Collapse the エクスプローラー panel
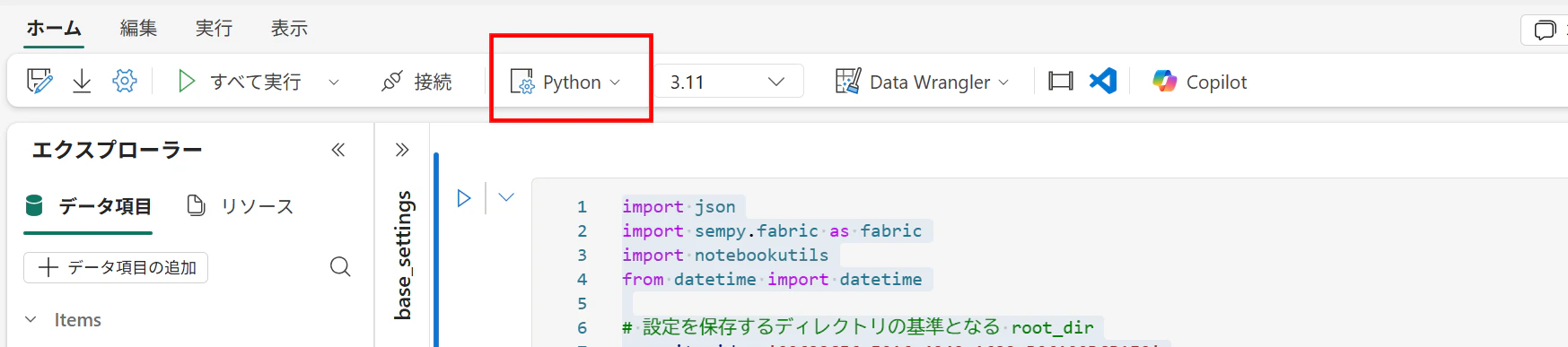The image size is (1568, 347). click(x=338, y=150)
